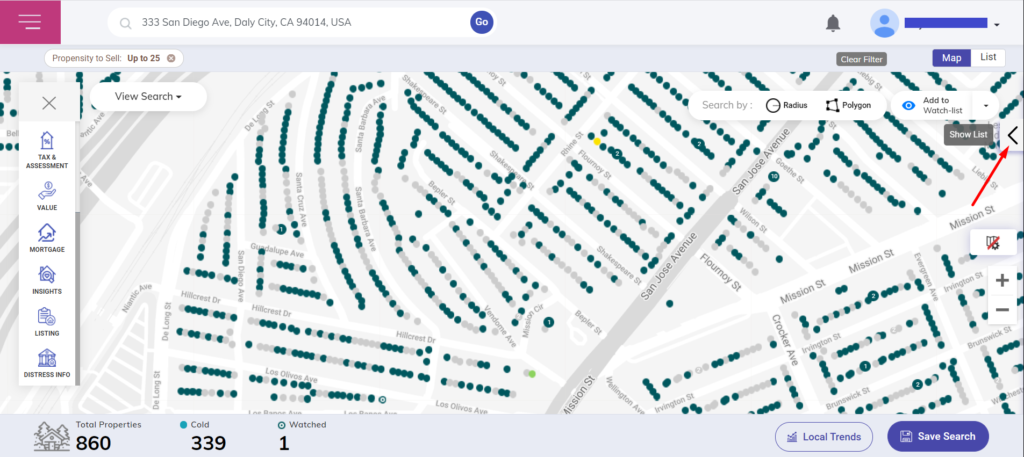Switch to the Map tab

tap(951, 58)
